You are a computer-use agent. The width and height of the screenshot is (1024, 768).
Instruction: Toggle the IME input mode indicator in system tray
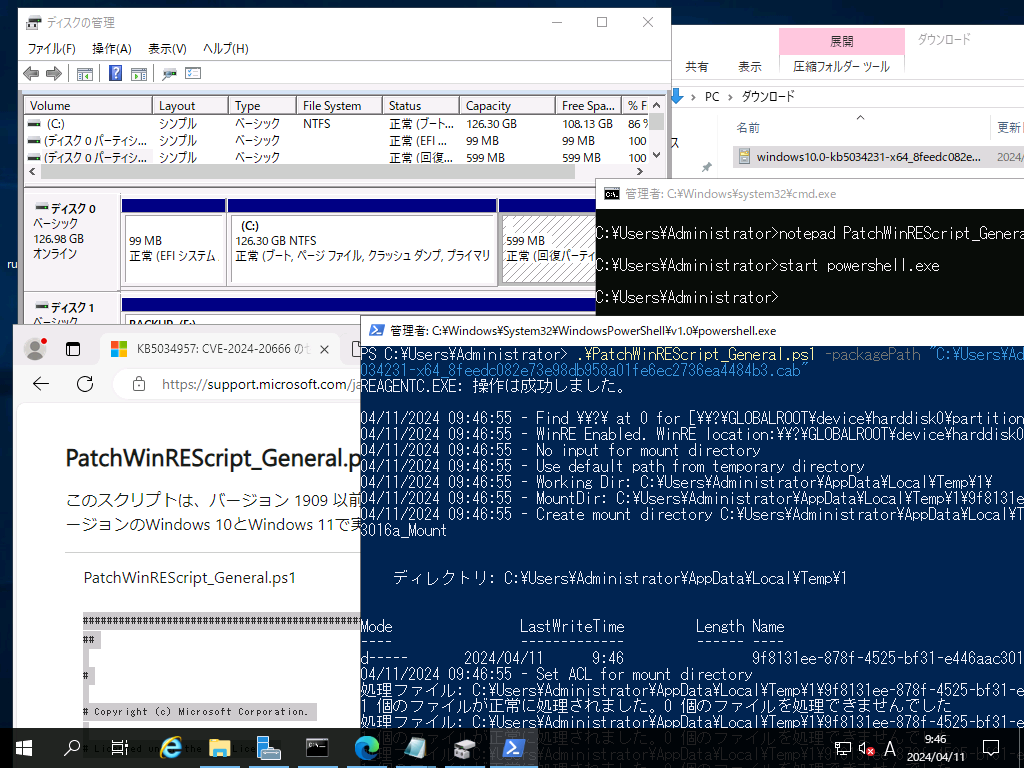(x=888, y=747)
